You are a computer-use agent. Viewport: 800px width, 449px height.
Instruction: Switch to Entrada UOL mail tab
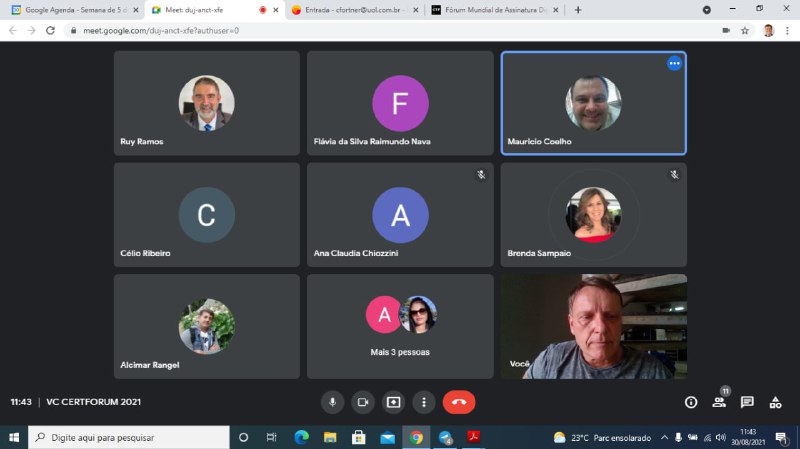coord(352,10)
